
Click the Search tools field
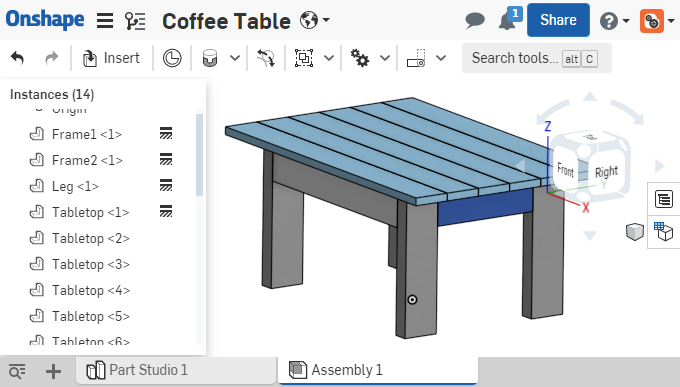pyautogui.click(x=536, y=58)
